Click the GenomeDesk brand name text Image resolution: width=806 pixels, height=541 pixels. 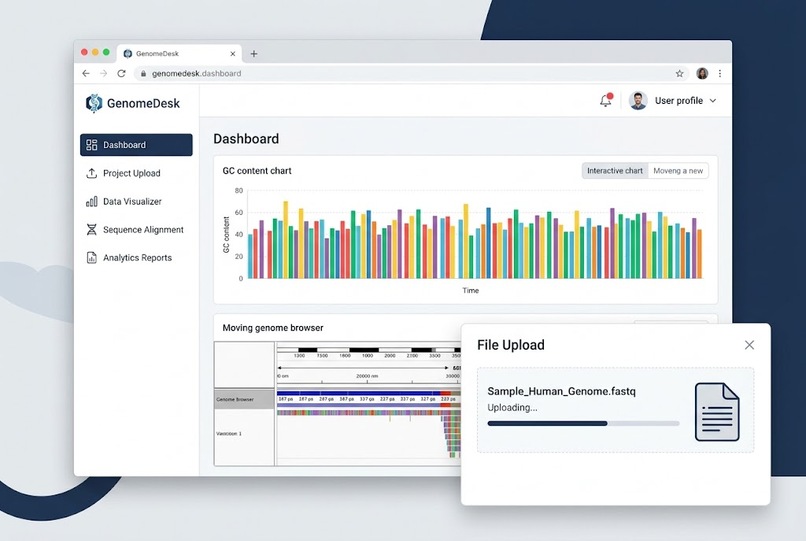(143, 103)
